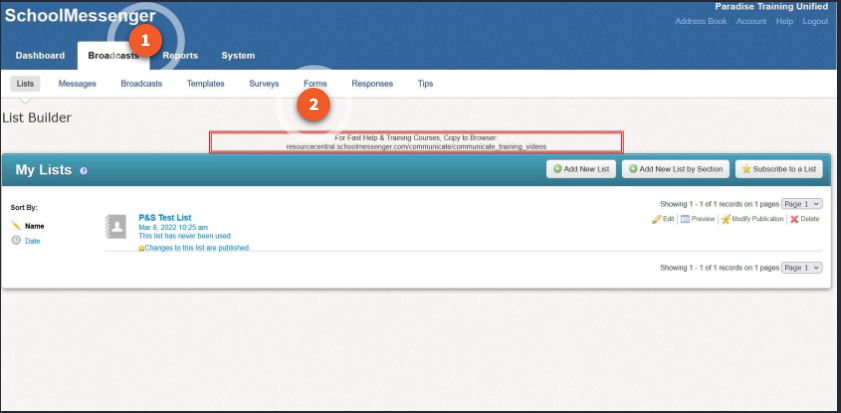This screenshot has width=841, height=413.
Task: Click the Preview icon for the list
Action: pos(685,219)
